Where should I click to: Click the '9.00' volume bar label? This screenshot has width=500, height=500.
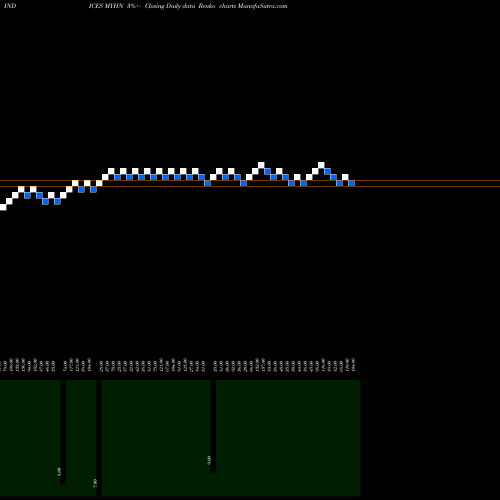tap(209, 460)
